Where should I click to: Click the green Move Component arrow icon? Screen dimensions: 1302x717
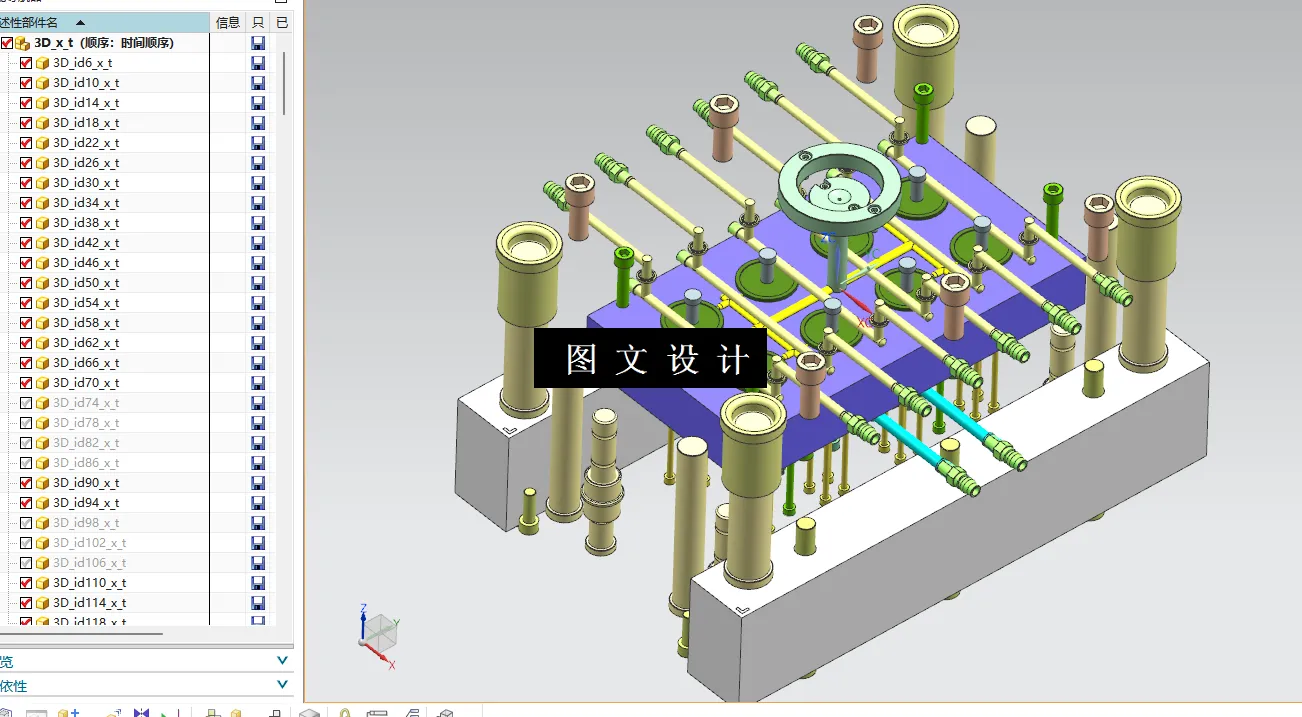pos(165,712)
